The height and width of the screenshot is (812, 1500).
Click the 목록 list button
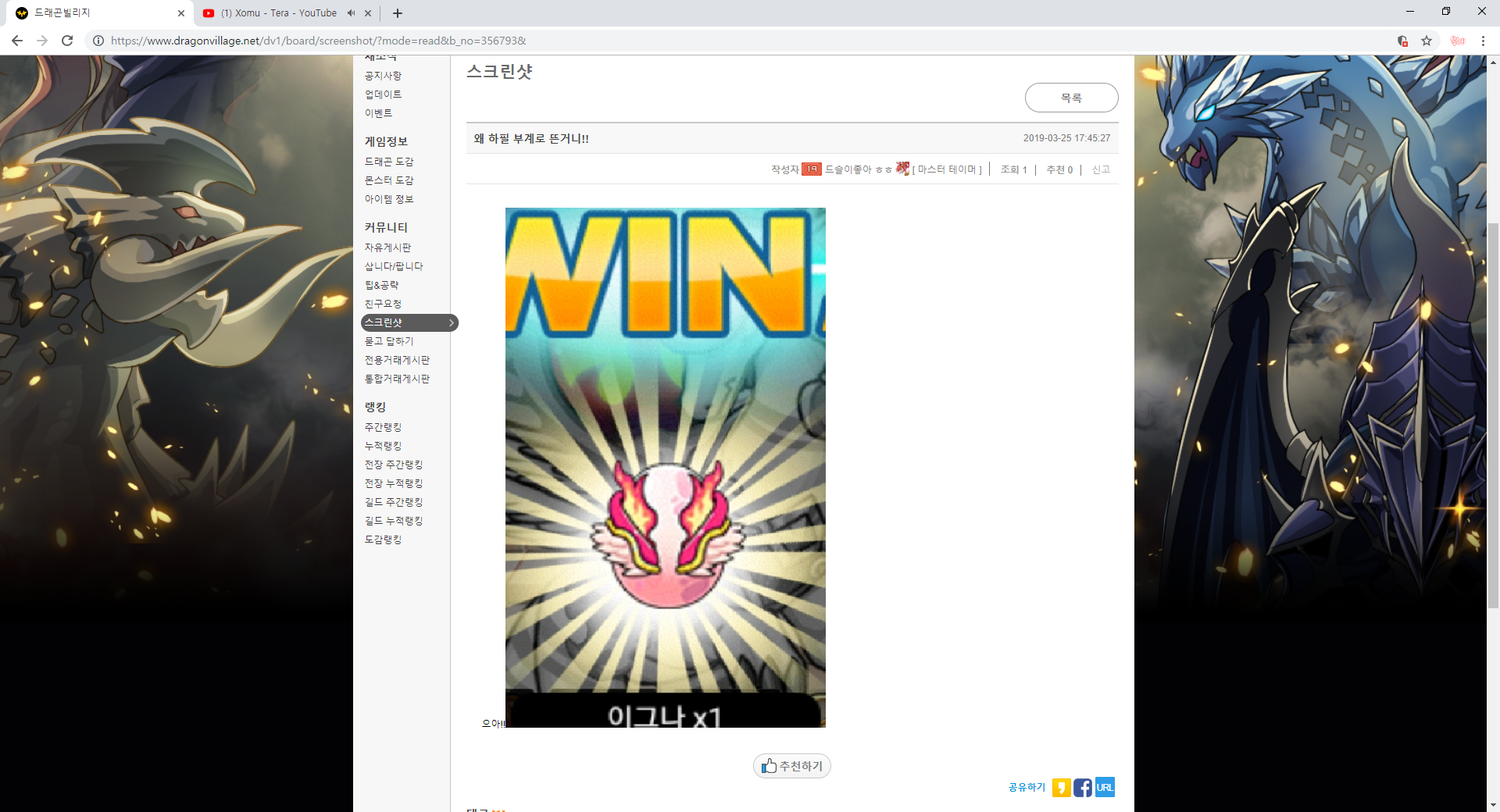pos(1071,98)
